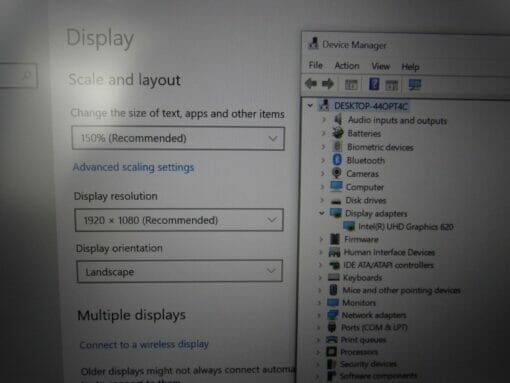510x383 pixels.
Task: Select the Print queues label
Action: pyautogui.click(x=363, y=340)
